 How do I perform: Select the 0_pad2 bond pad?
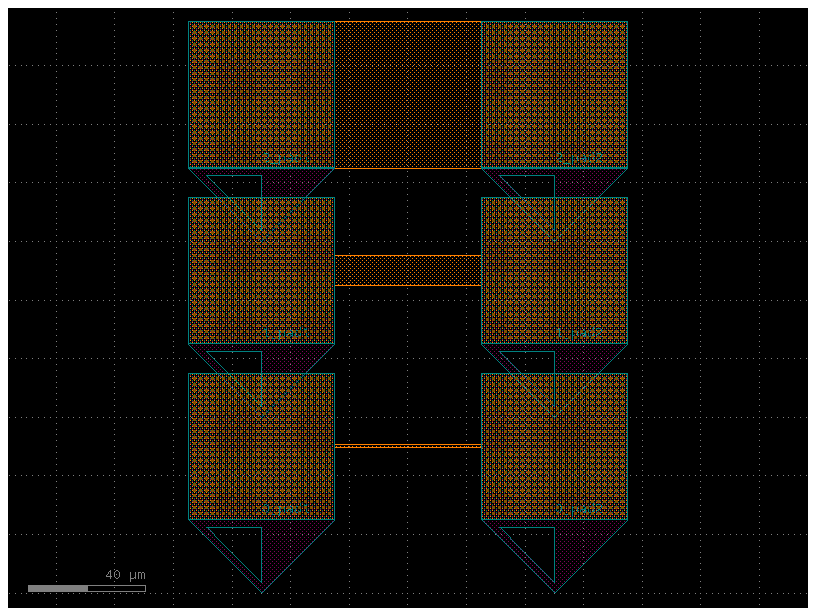555,445
